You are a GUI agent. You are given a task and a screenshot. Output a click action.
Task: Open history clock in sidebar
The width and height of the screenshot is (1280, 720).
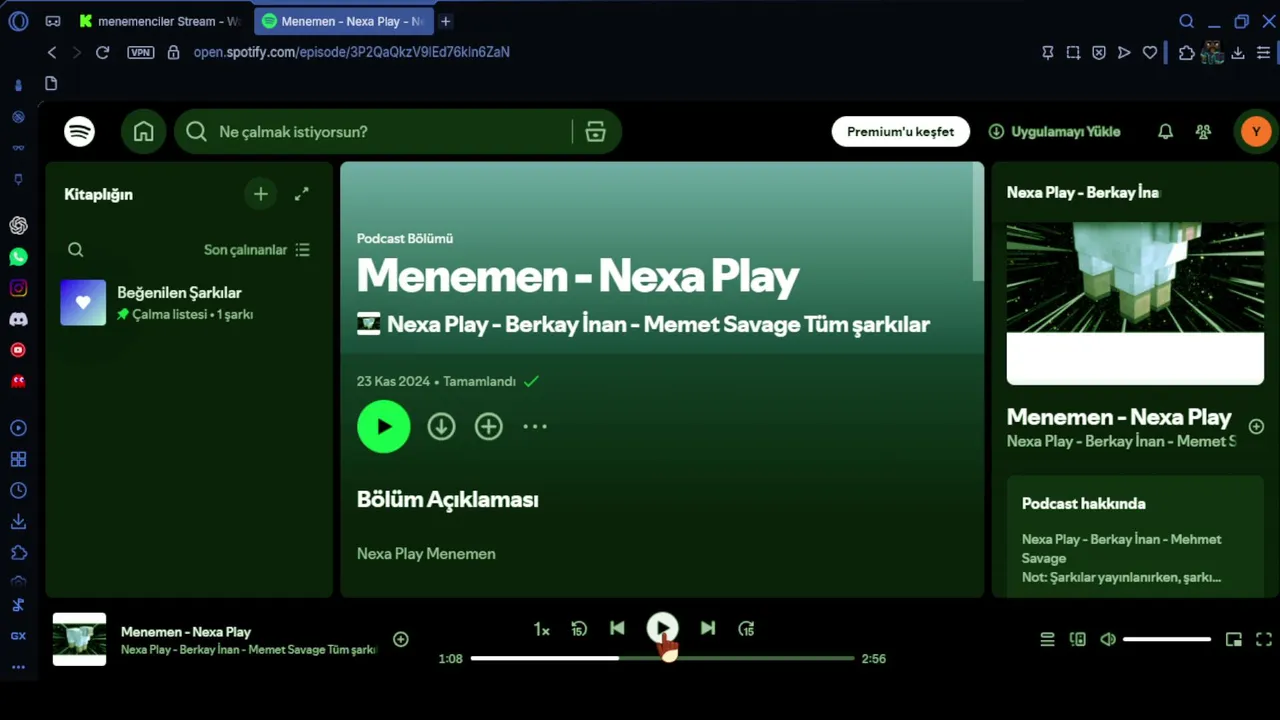[x=18, y=490]
